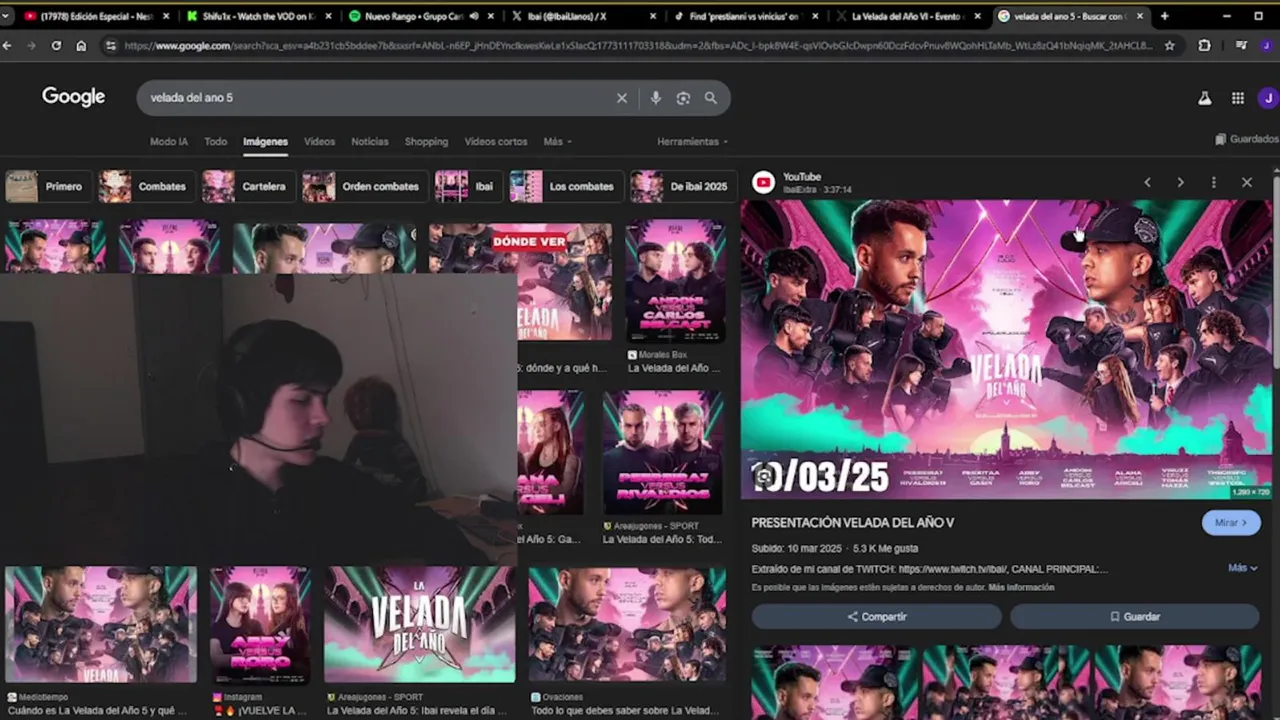Close the image preview panel
The height and width of the screenshot is (720, 1280).
tap(1246, 182)
